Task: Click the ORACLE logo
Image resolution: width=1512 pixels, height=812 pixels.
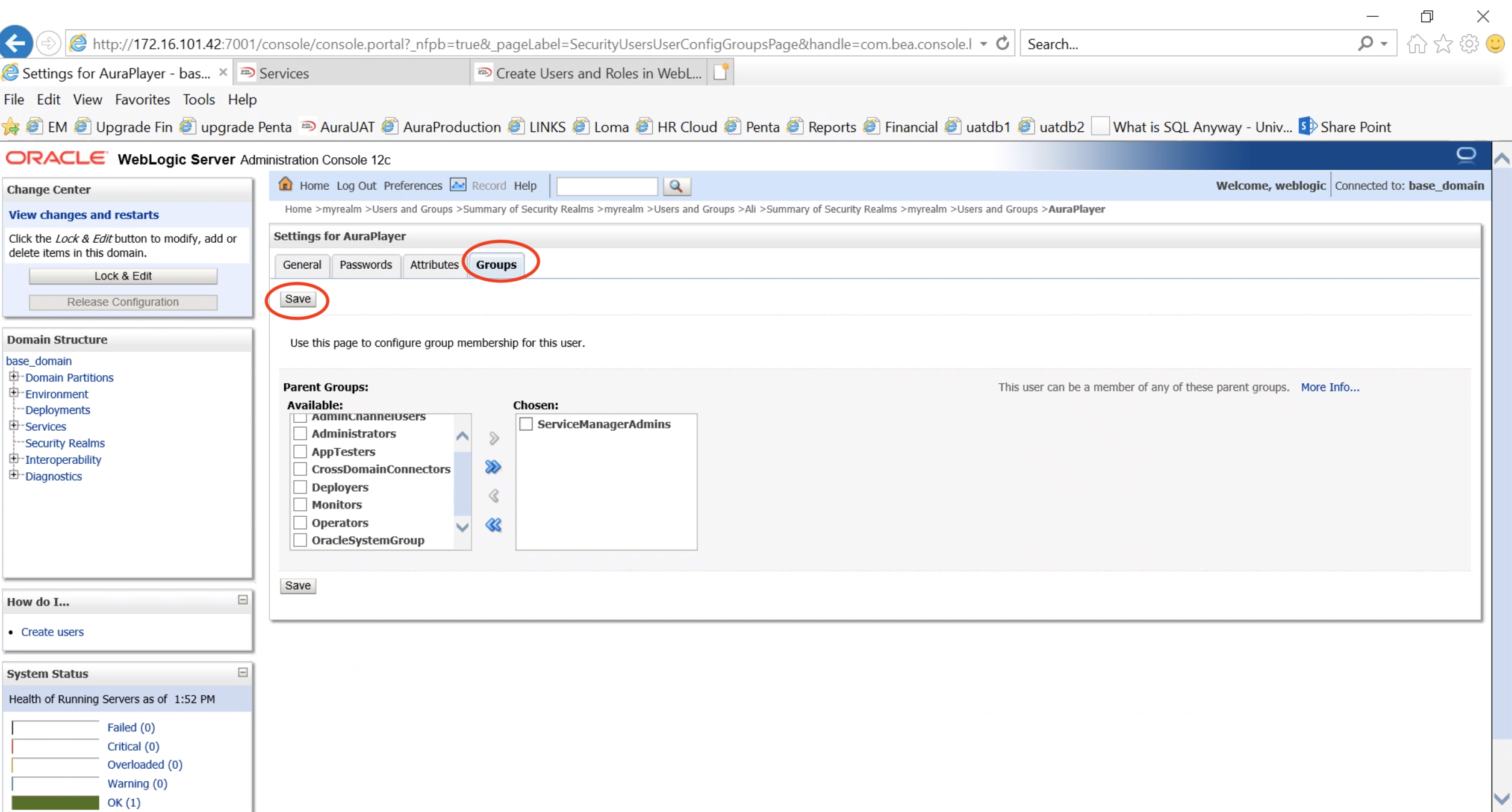Action: tap(56, 158)
